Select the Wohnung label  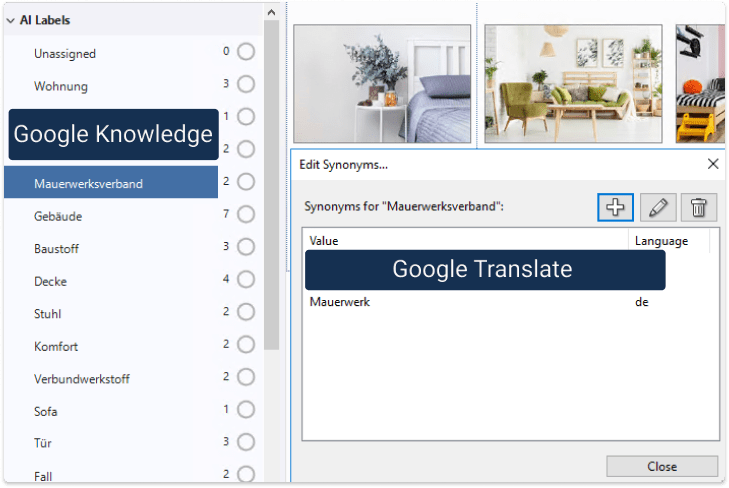(x=60, y=86)
